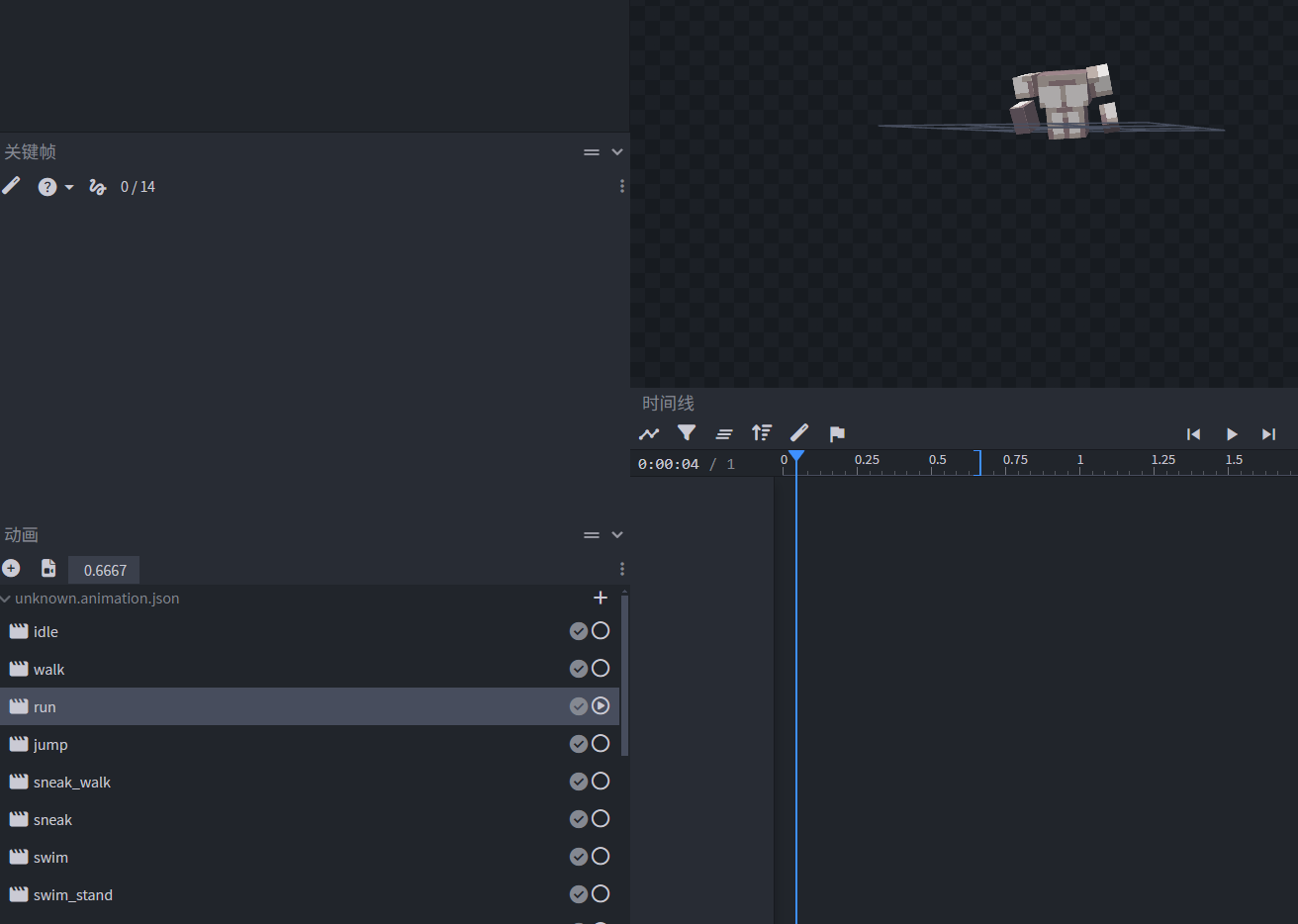This screenshot has height=924, width=1298.
Task: Open the timeline filter funnel icon
Action: pos(687,433)
